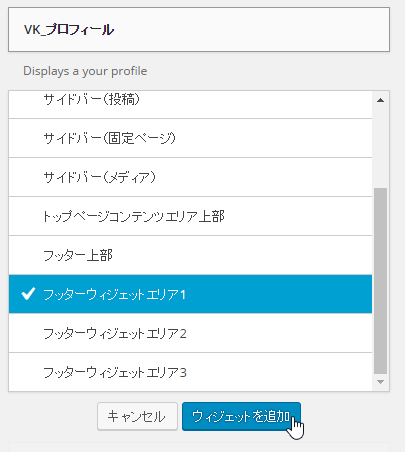Select the checked フッターウィジェットエリア1 item
The width and height of the screenshot is (405, 452).
click(190, 294)
